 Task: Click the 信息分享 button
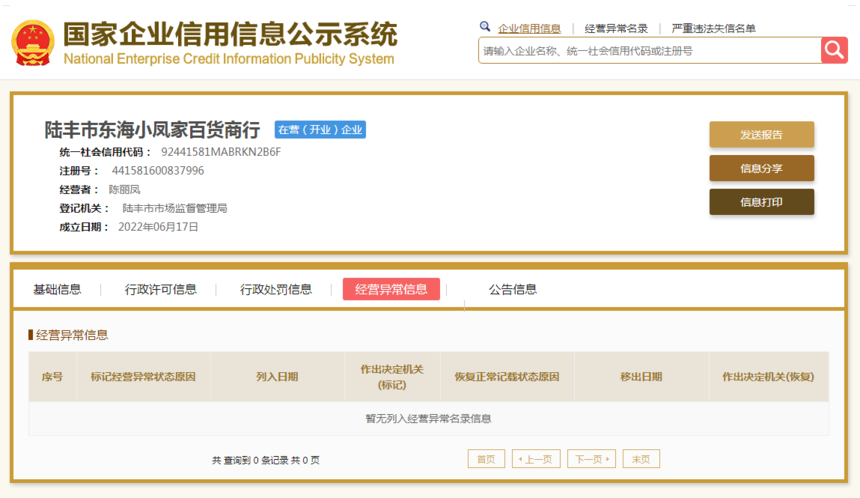point(761,168)
